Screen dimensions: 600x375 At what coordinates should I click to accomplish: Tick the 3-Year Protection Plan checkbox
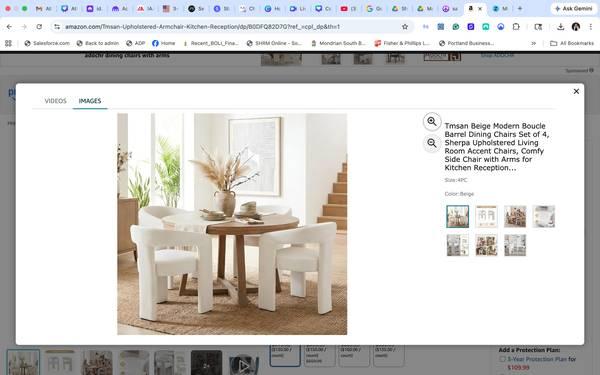[502, 359]
